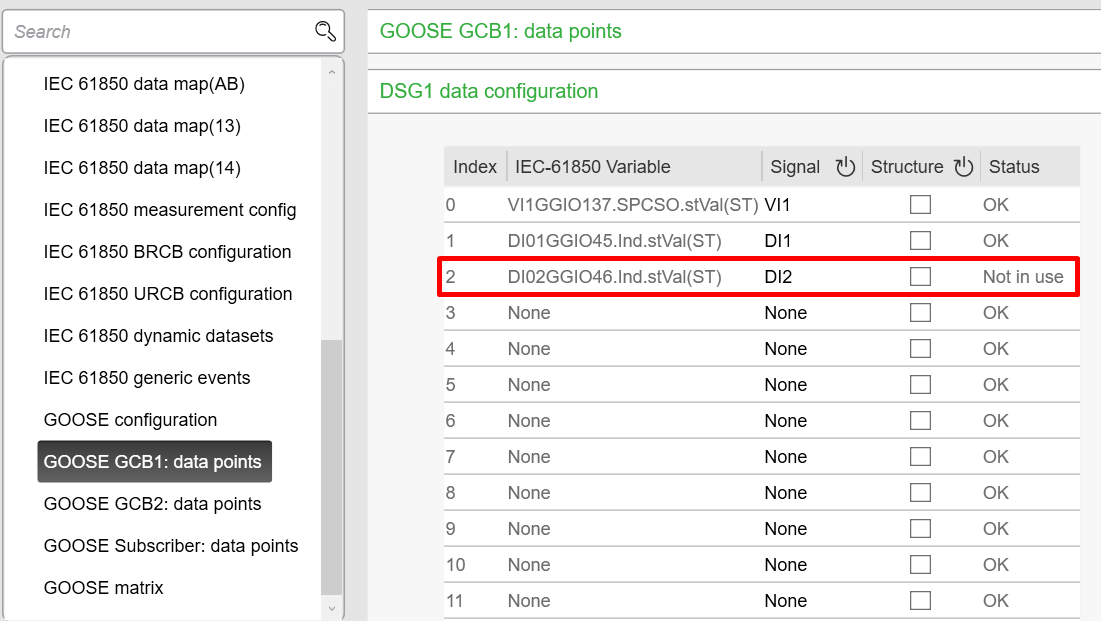Select IEC 61850 BRCB configuration
This screenshot has height=621, width=1101.
pos(167,251)
